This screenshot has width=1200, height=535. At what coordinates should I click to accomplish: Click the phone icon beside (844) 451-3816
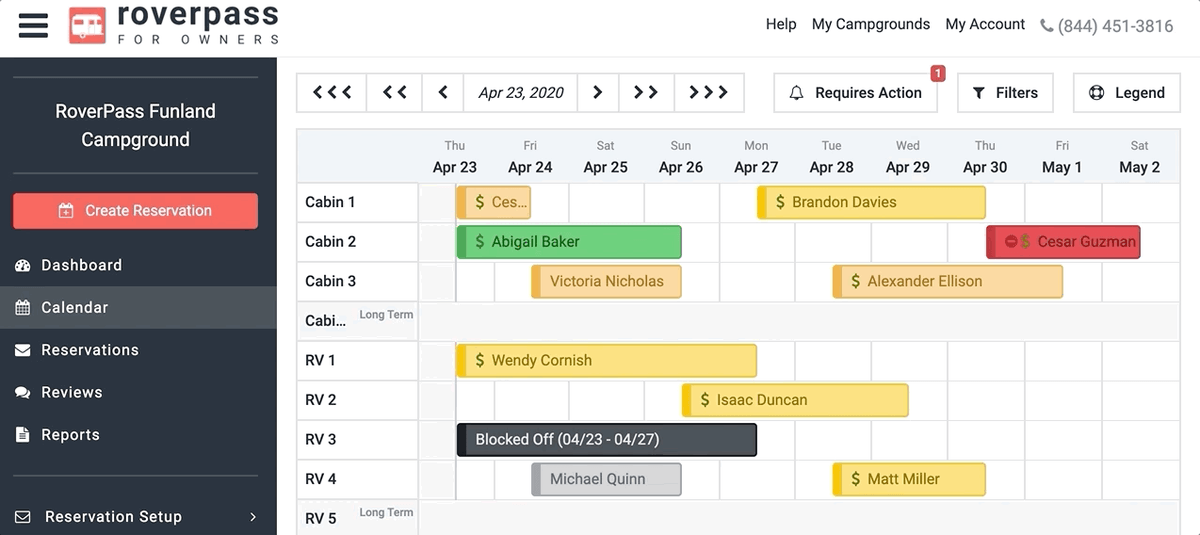[1047, 26]
